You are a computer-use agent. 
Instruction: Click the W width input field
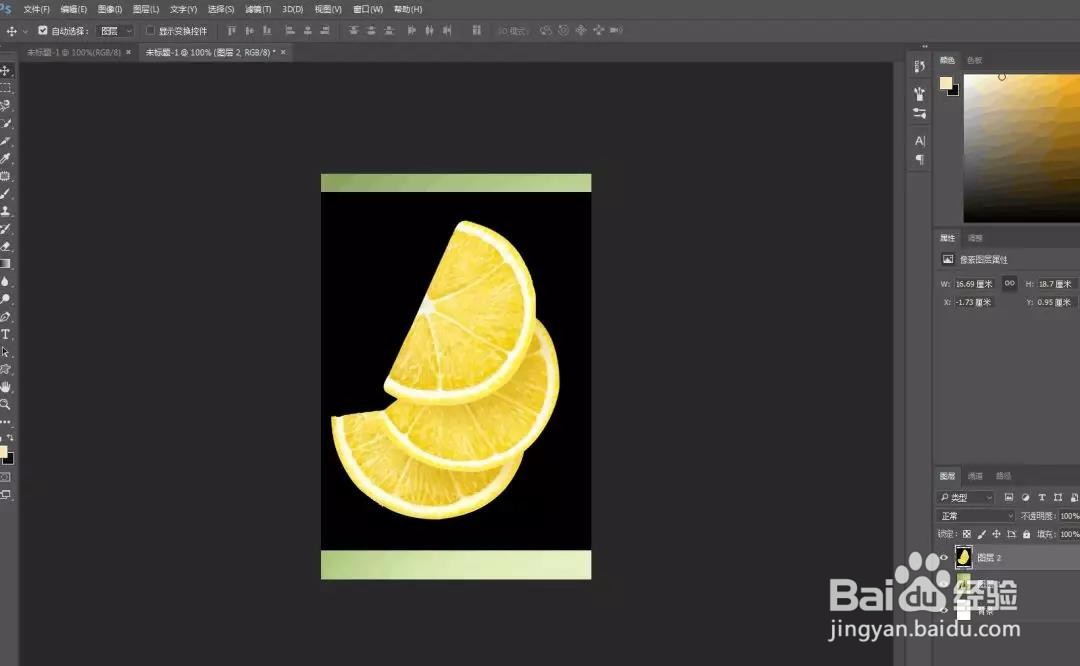click(975, 284)
